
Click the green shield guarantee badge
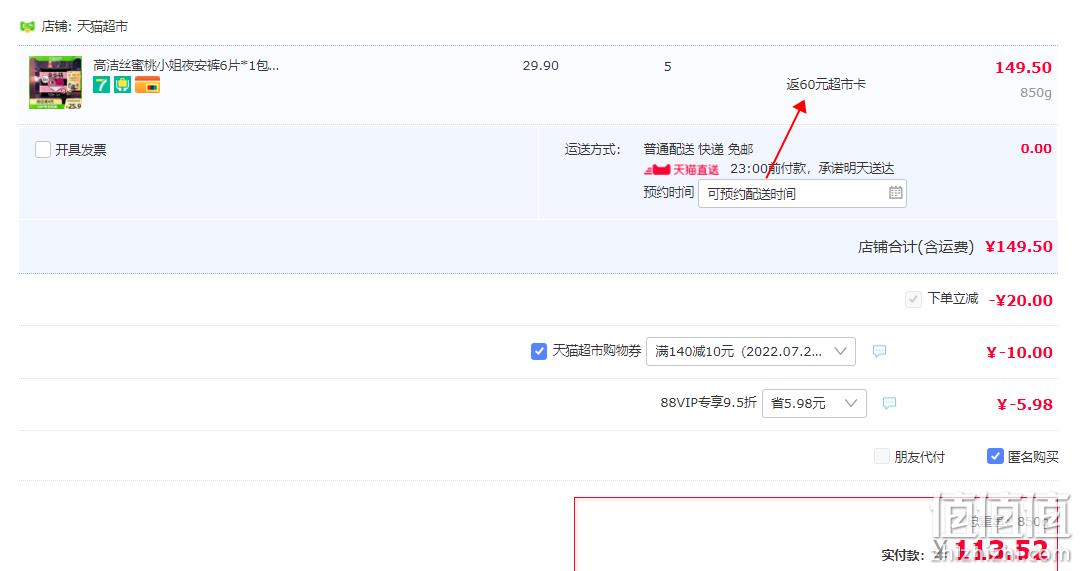tap(123, 85)
